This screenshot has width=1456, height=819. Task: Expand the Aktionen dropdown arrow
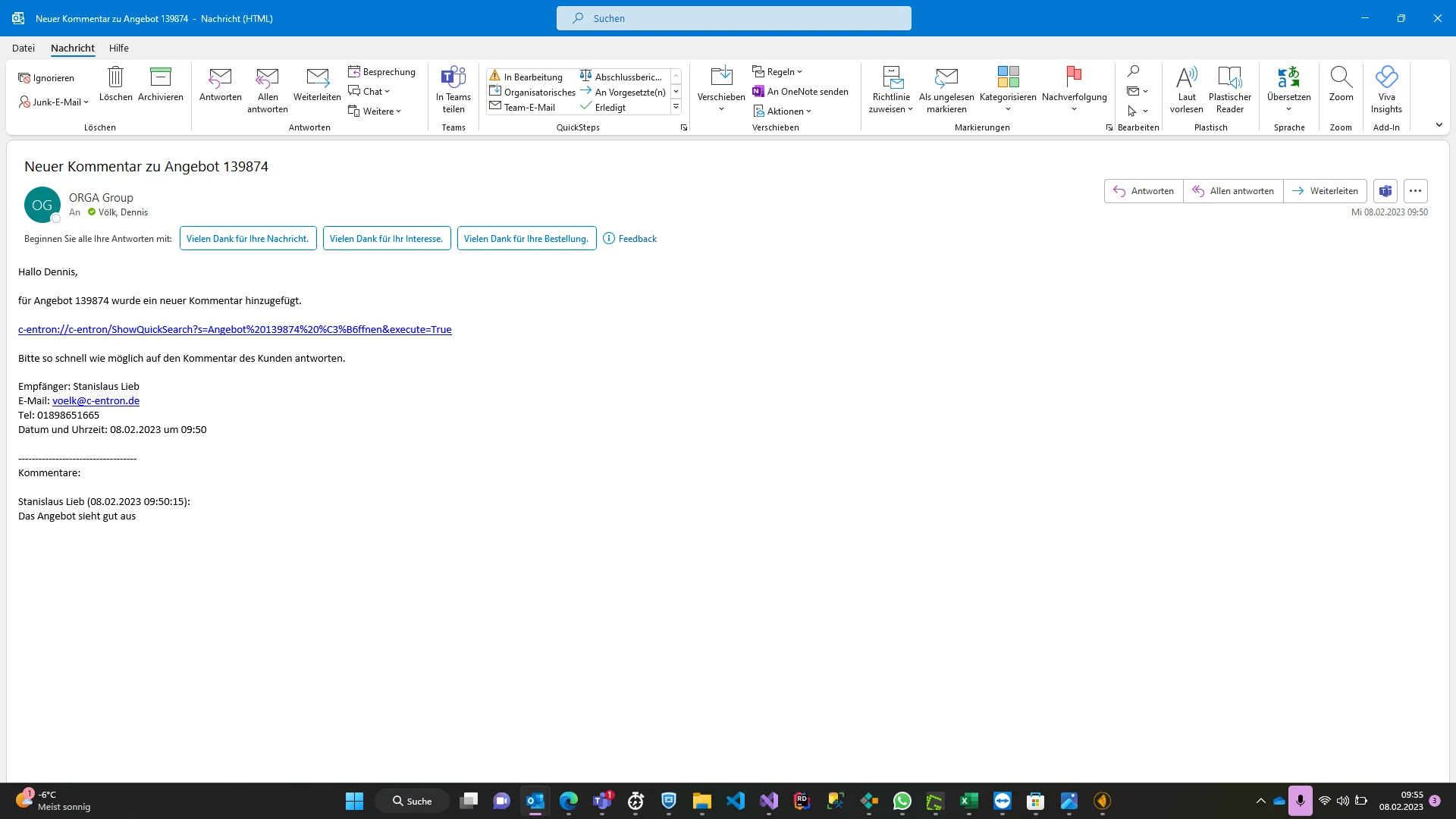808,111
